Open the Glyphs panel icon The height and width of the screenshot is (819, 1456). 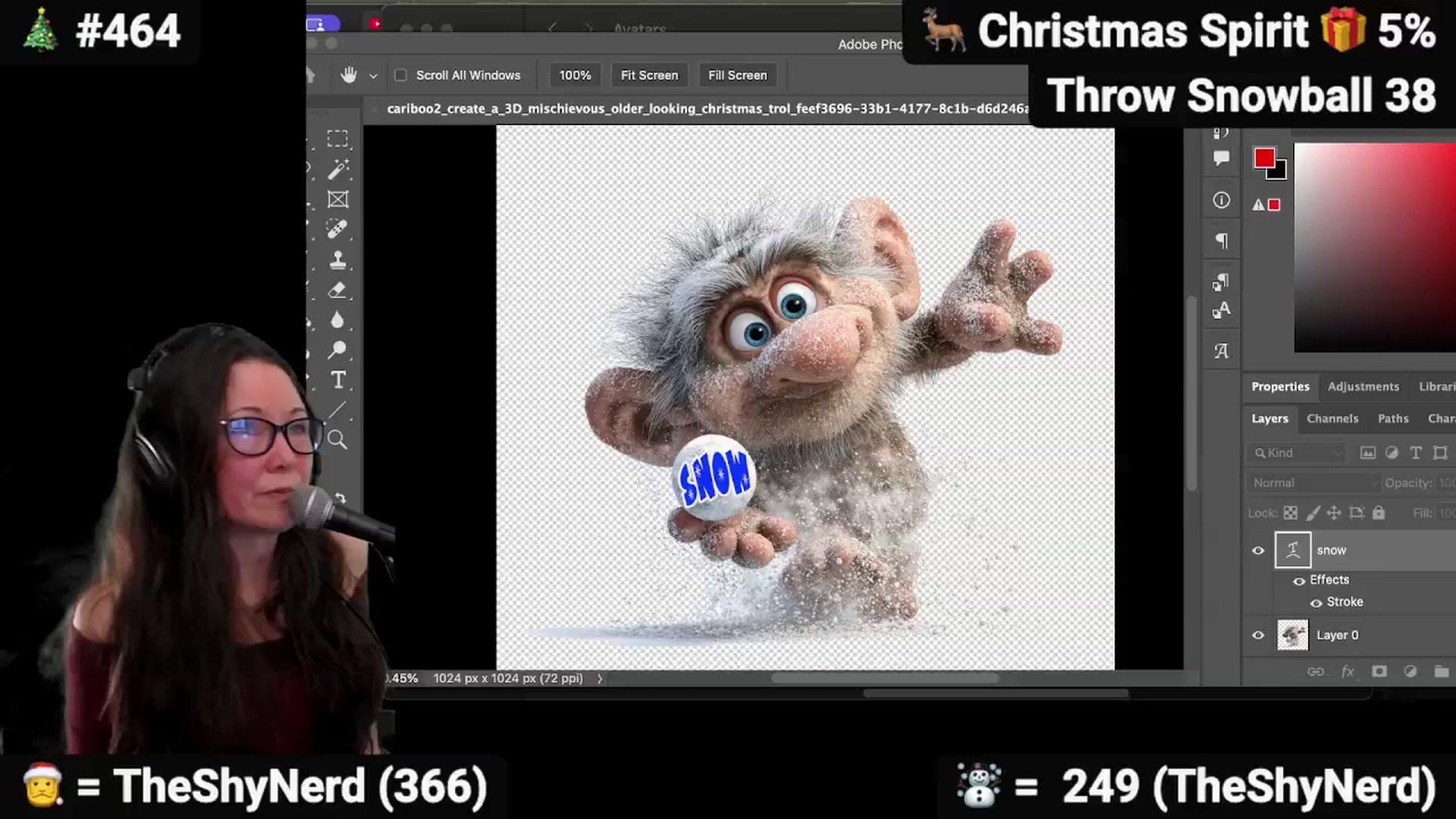(1221, 351)
